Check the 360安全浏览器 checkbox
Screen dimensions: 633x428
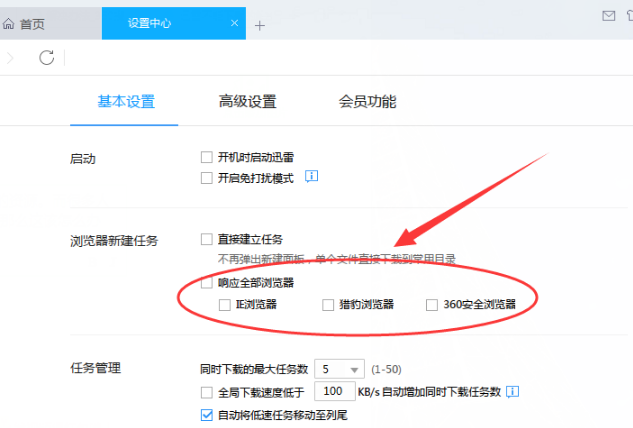pyautogui.click(x=432, y=305)
